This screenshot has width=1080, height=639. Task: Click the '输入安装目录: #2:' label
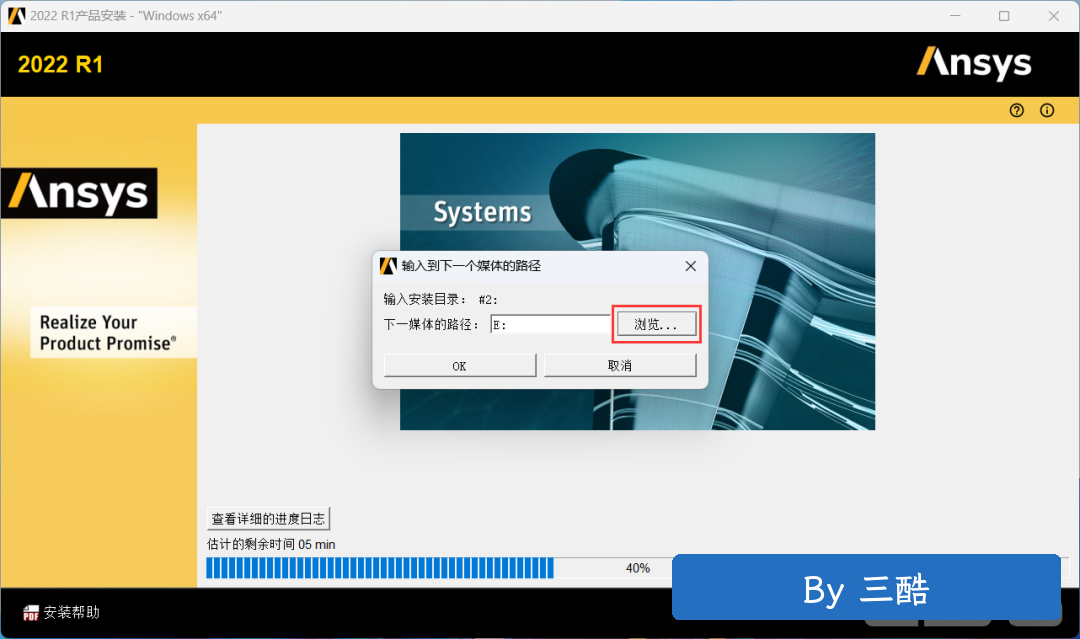click(441, 300)
